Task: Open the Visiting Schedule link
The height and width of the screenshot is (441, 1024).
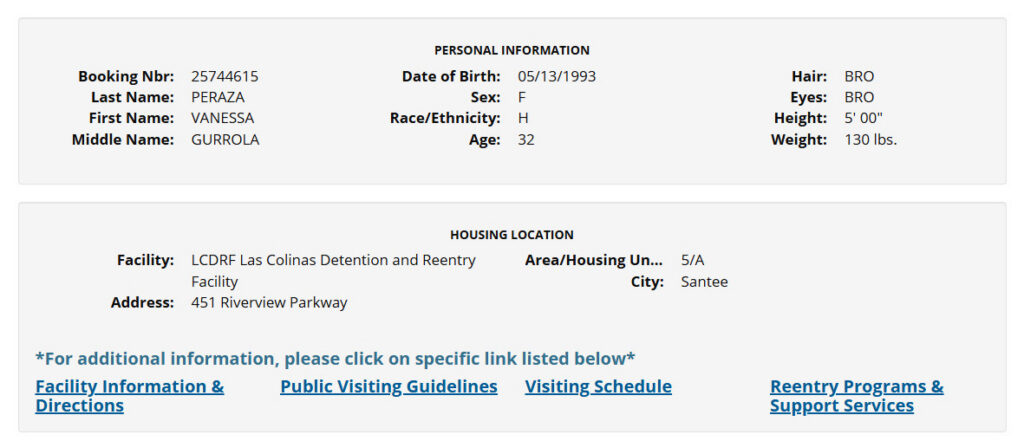Action: [598, 387]
